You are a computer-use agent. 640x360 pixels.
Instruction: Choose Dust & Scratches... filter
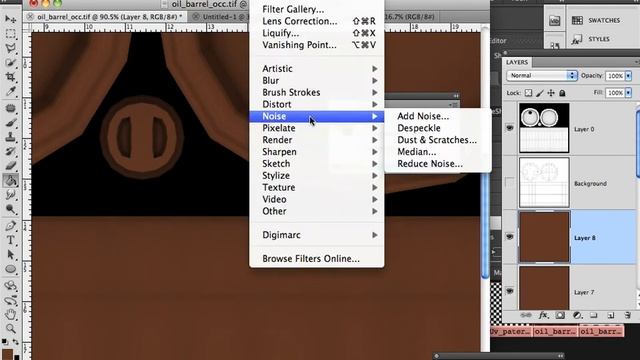pyautogui.click(x=438, y=140)
